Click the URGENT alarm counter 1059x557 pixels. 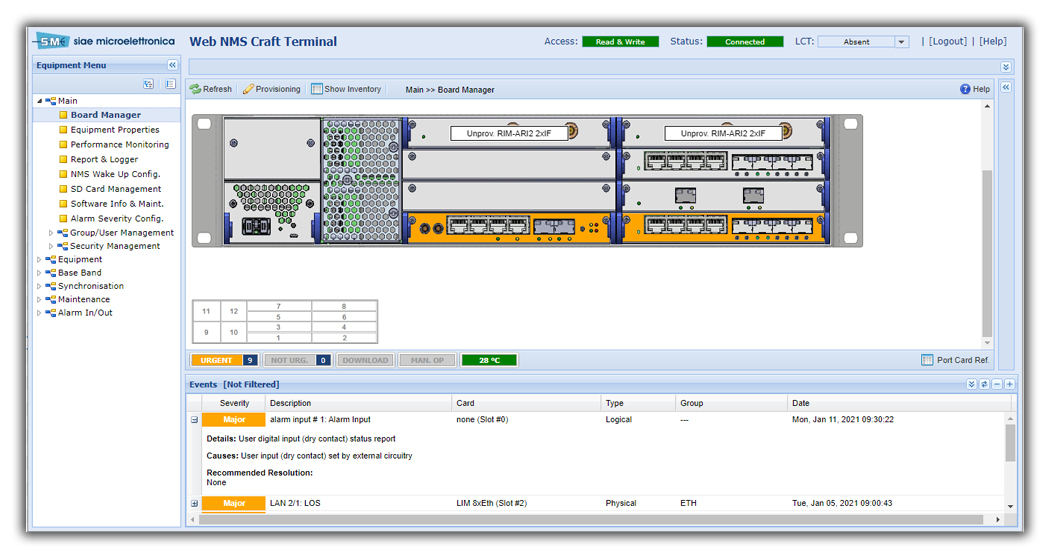click(x=225, y=361)
